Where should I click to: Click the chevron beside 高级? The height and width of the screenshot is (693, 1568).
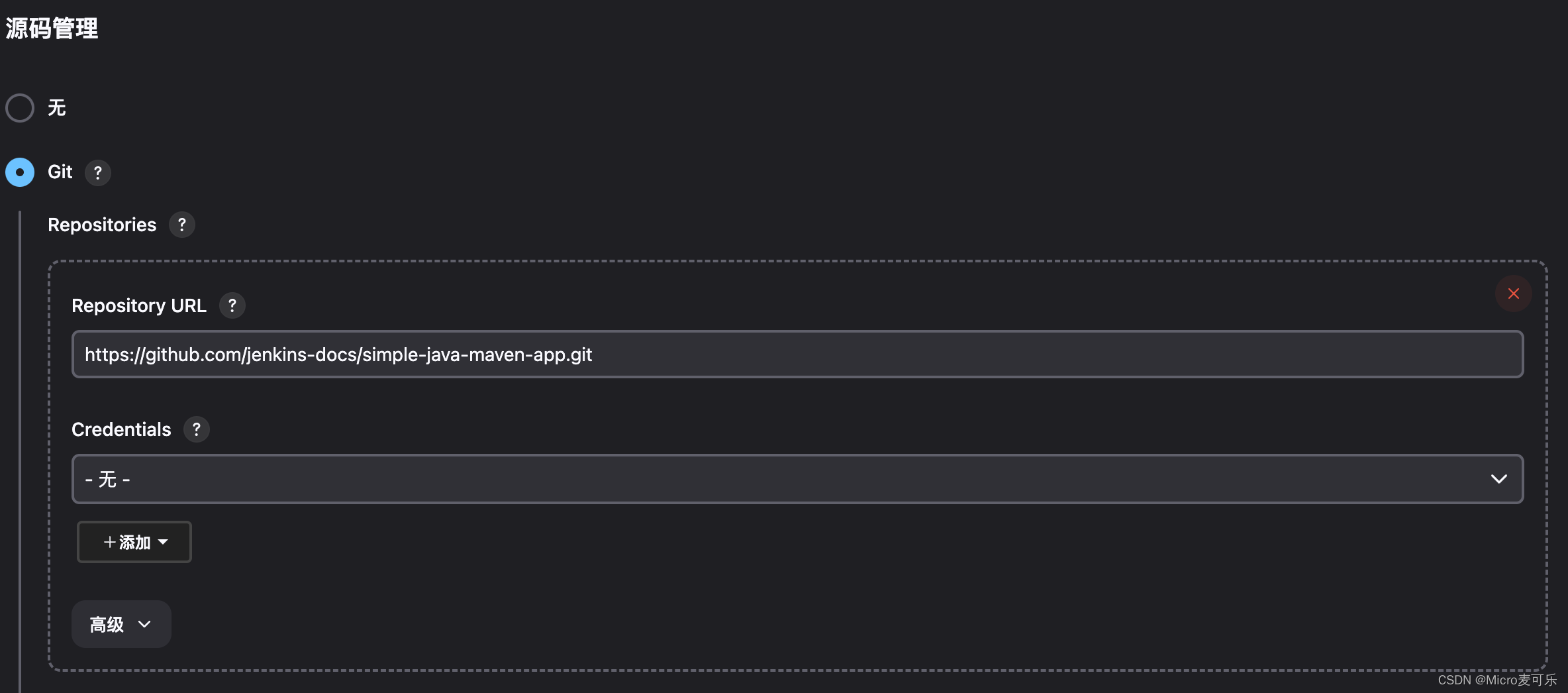tap(144, 624)
